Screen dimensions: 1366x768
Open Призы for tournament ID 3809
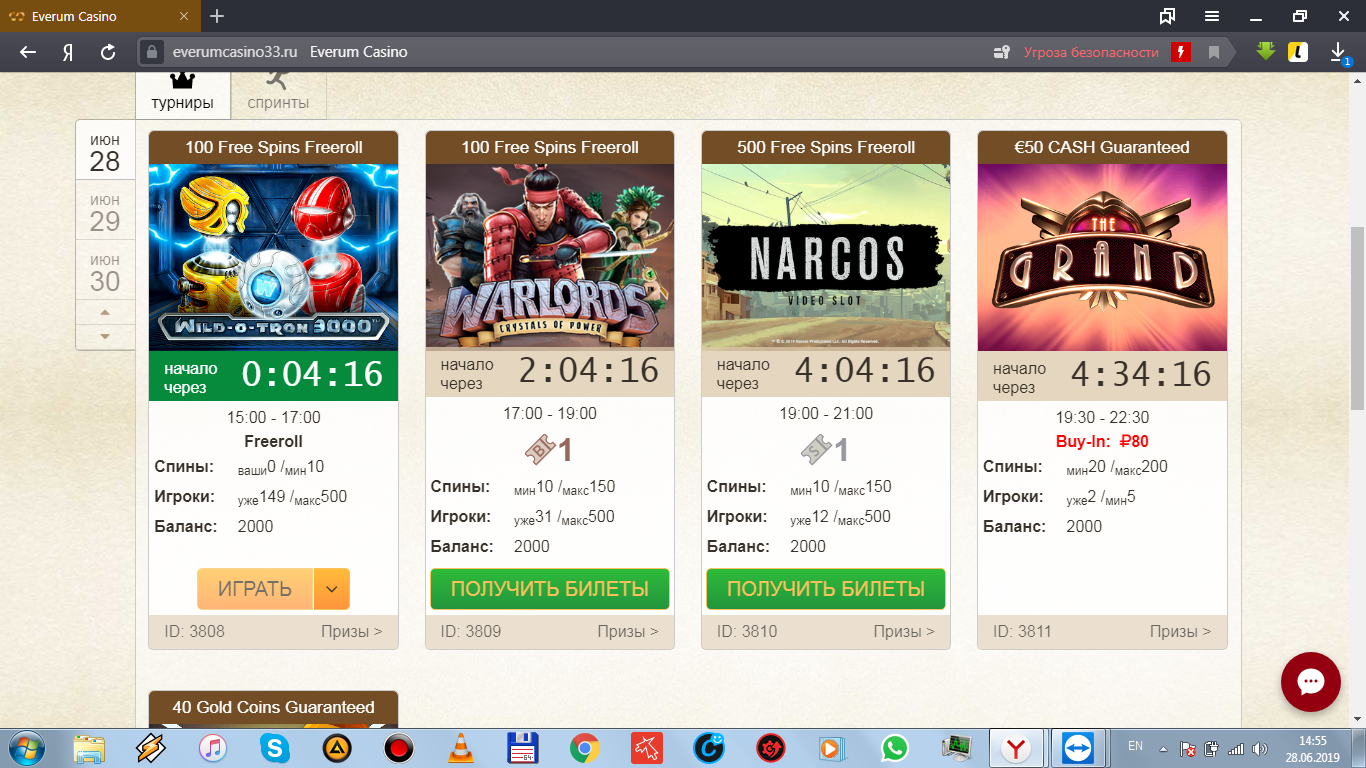[x=628, y=631]
